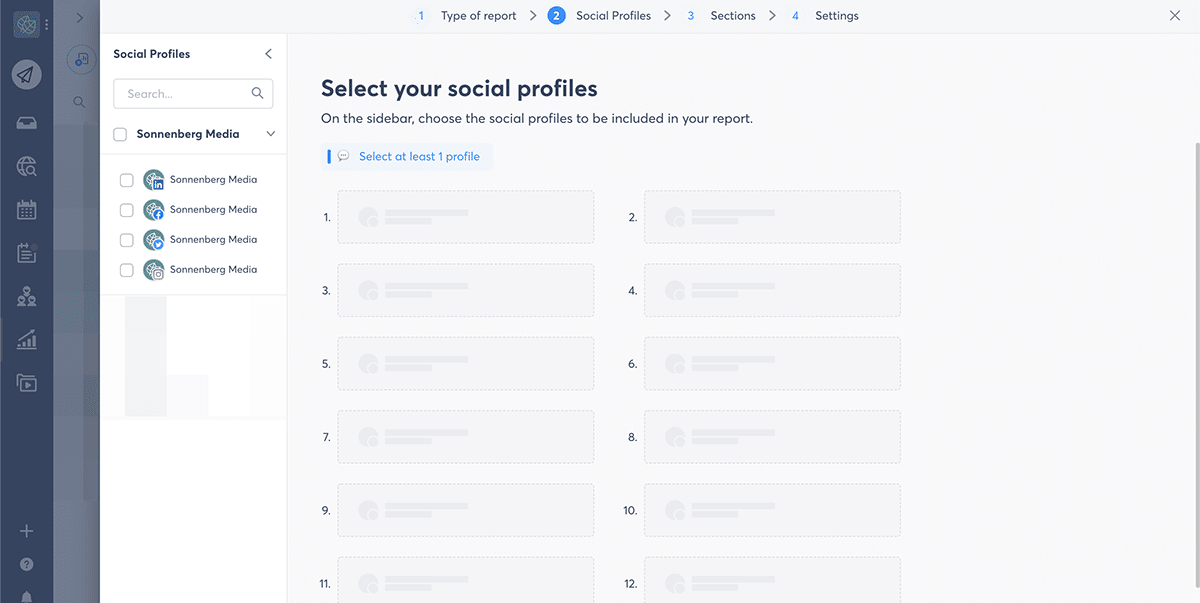Open the media library folder icon

coord(27,382)
